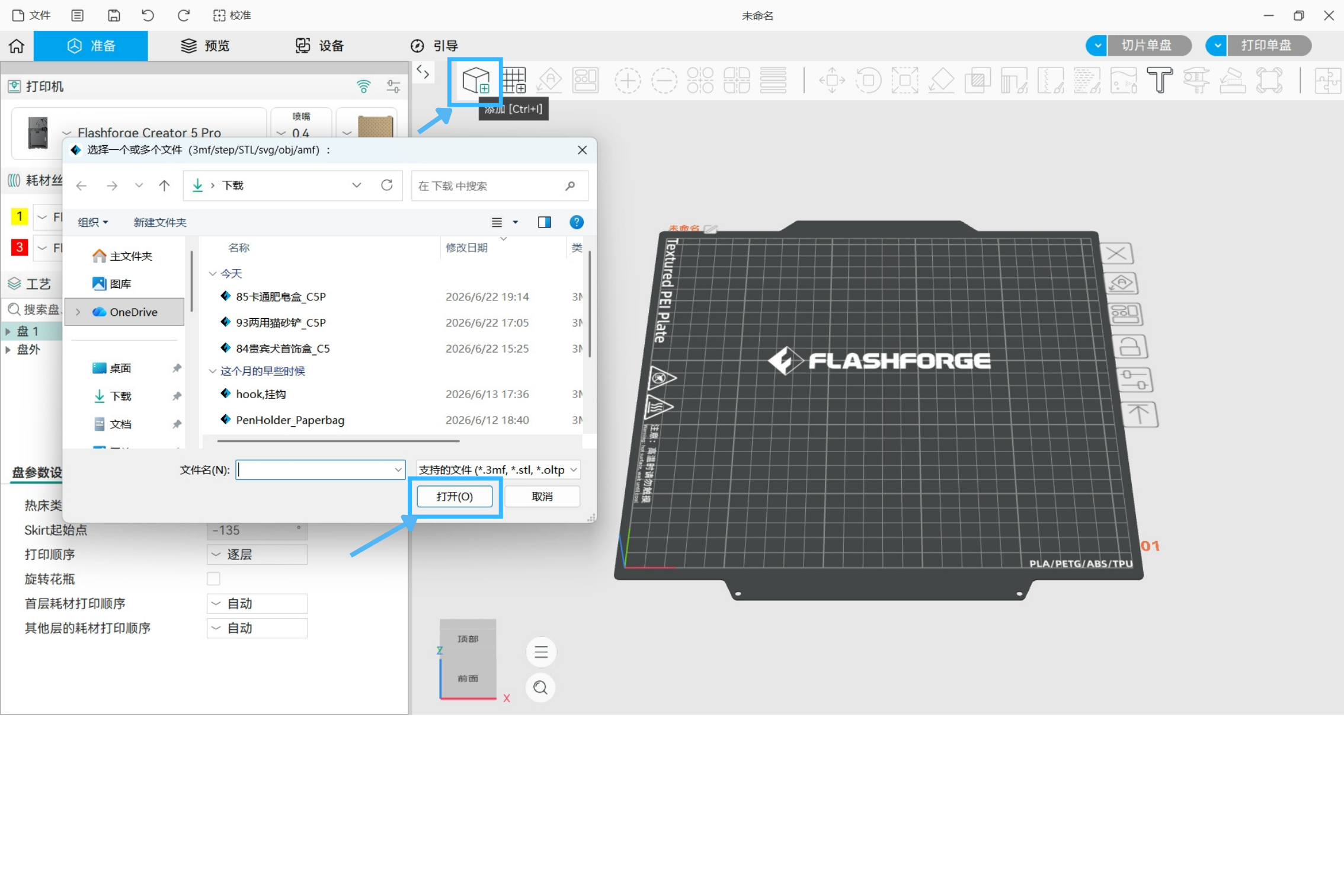
Task: Click the dialog help question mark icon
Action: tap(576, 222)
